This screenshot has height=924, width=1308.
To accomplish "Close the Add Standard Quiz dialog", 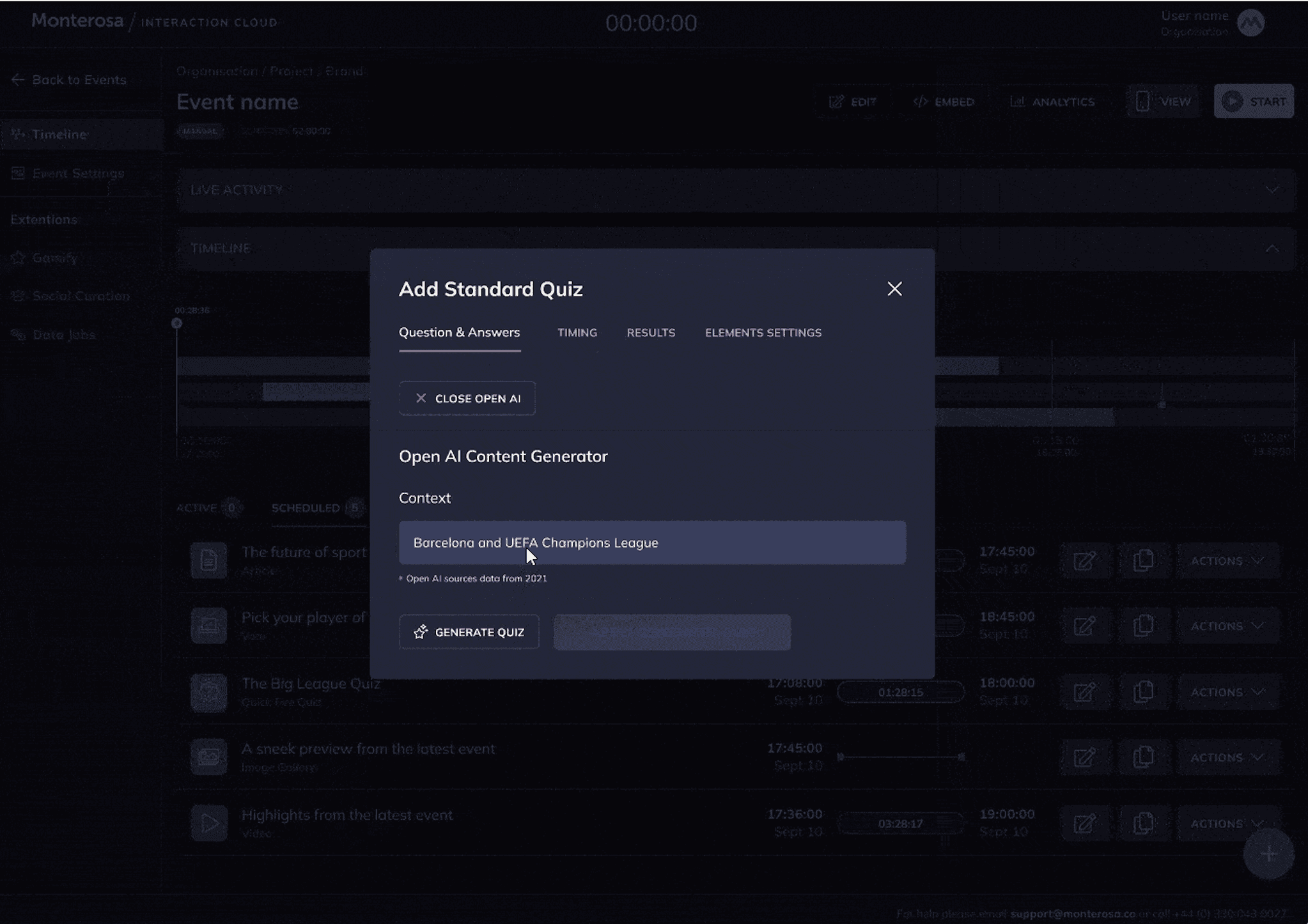I will (x=894, y=289).
